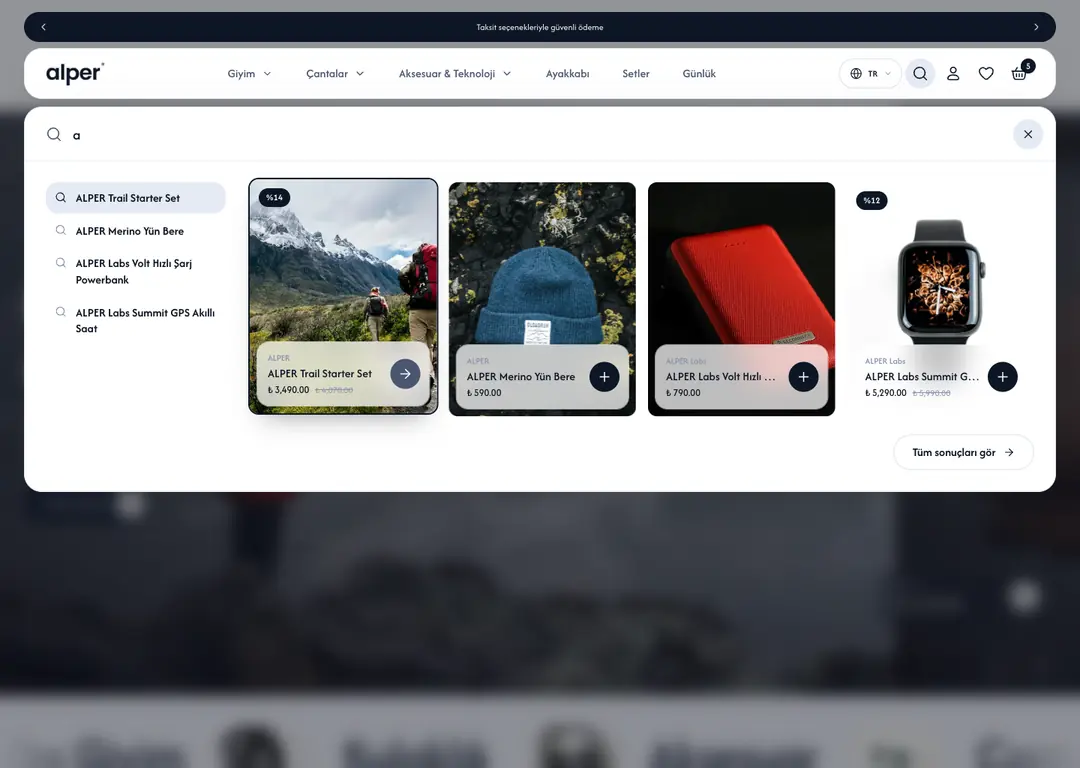Open the TR language selector
1080x768 pixels.
click(x=871, y=74)
